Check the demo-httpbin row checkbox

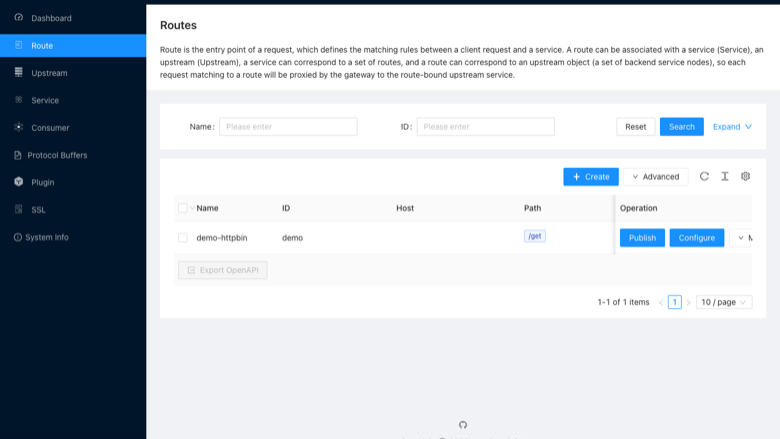click(x=183, y=238)
